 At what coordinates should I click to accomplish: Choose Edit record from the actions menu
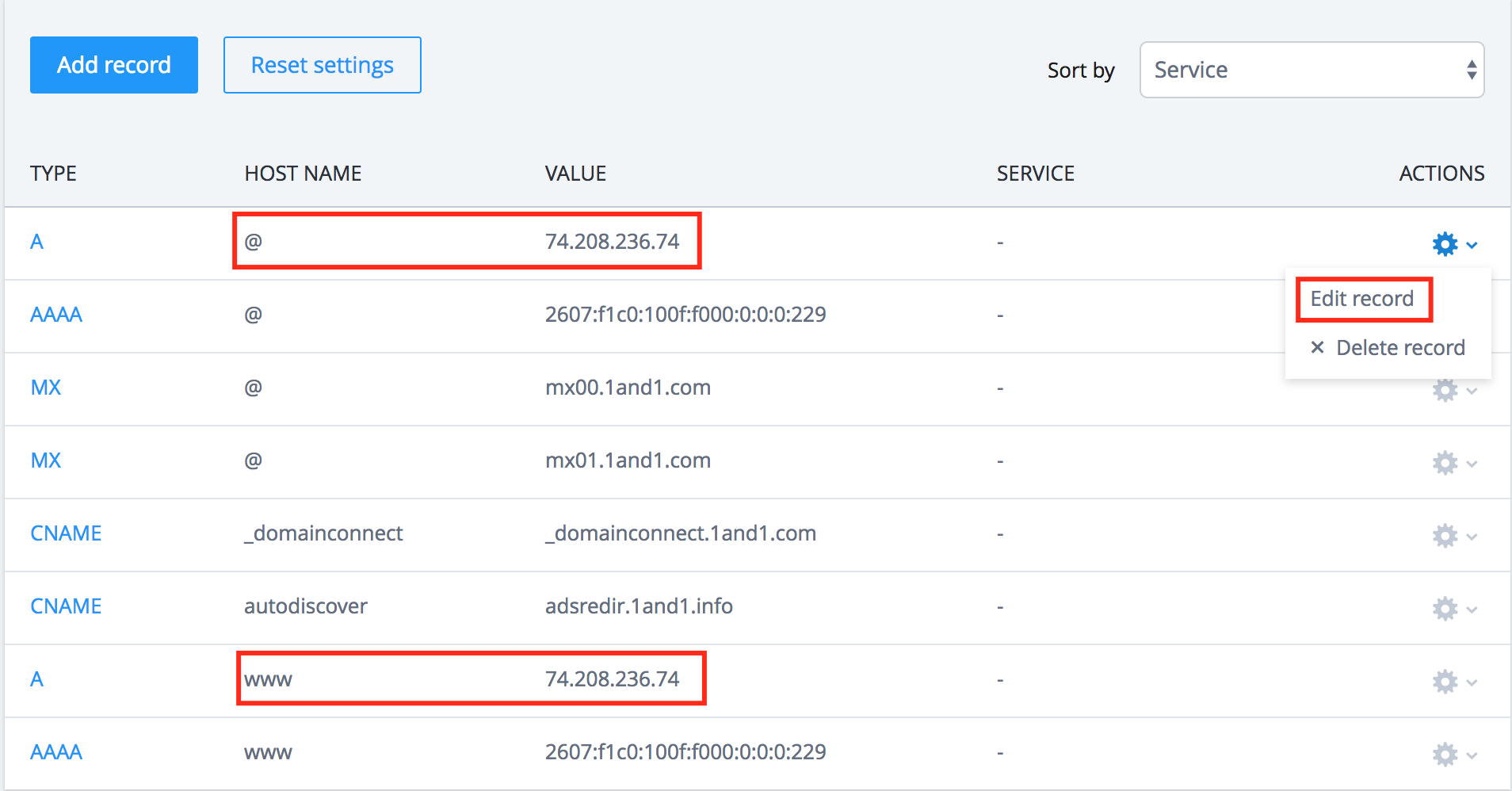click(1361, 299)
